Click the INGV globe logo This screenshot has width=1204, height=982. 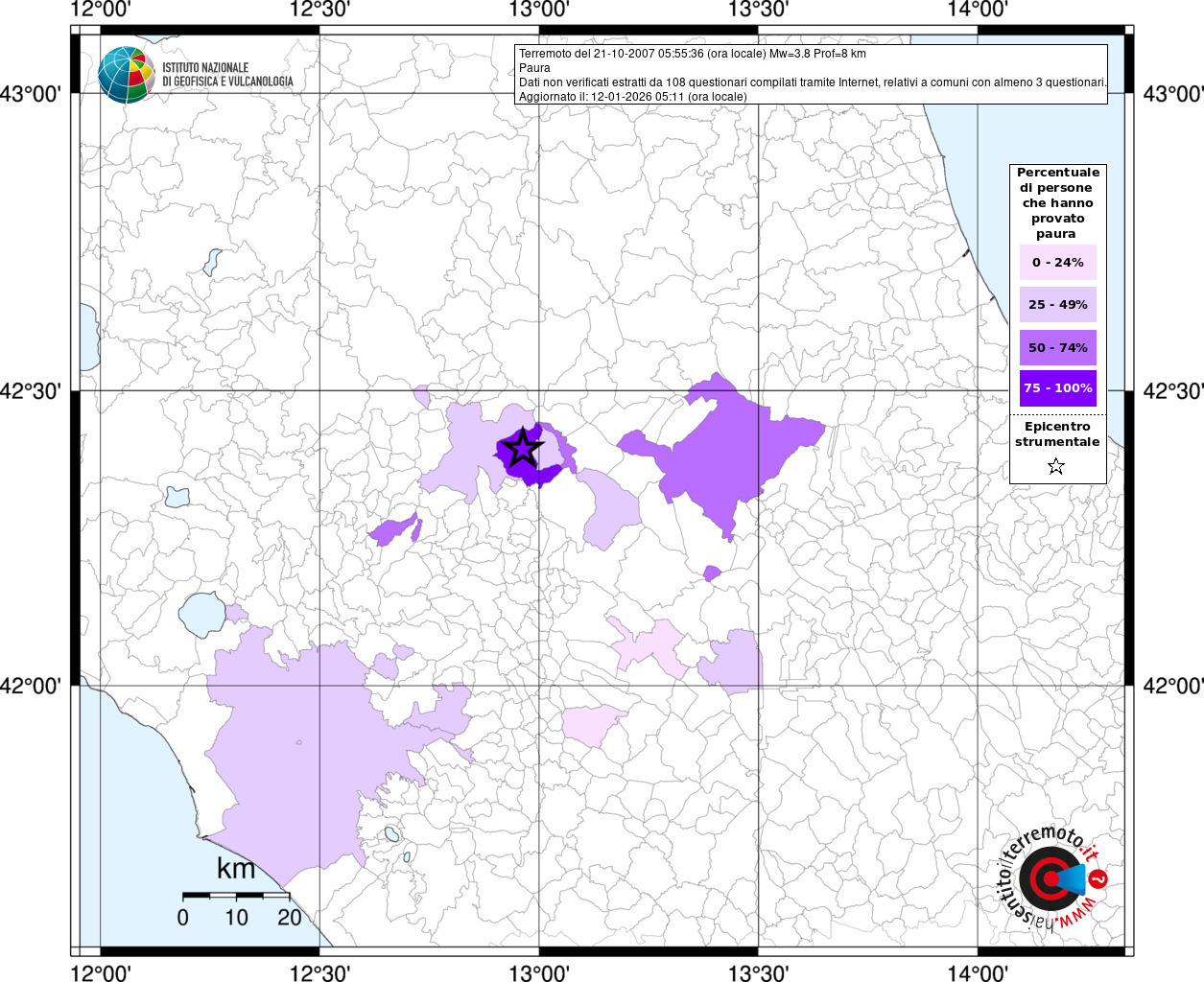pos(126,75)
